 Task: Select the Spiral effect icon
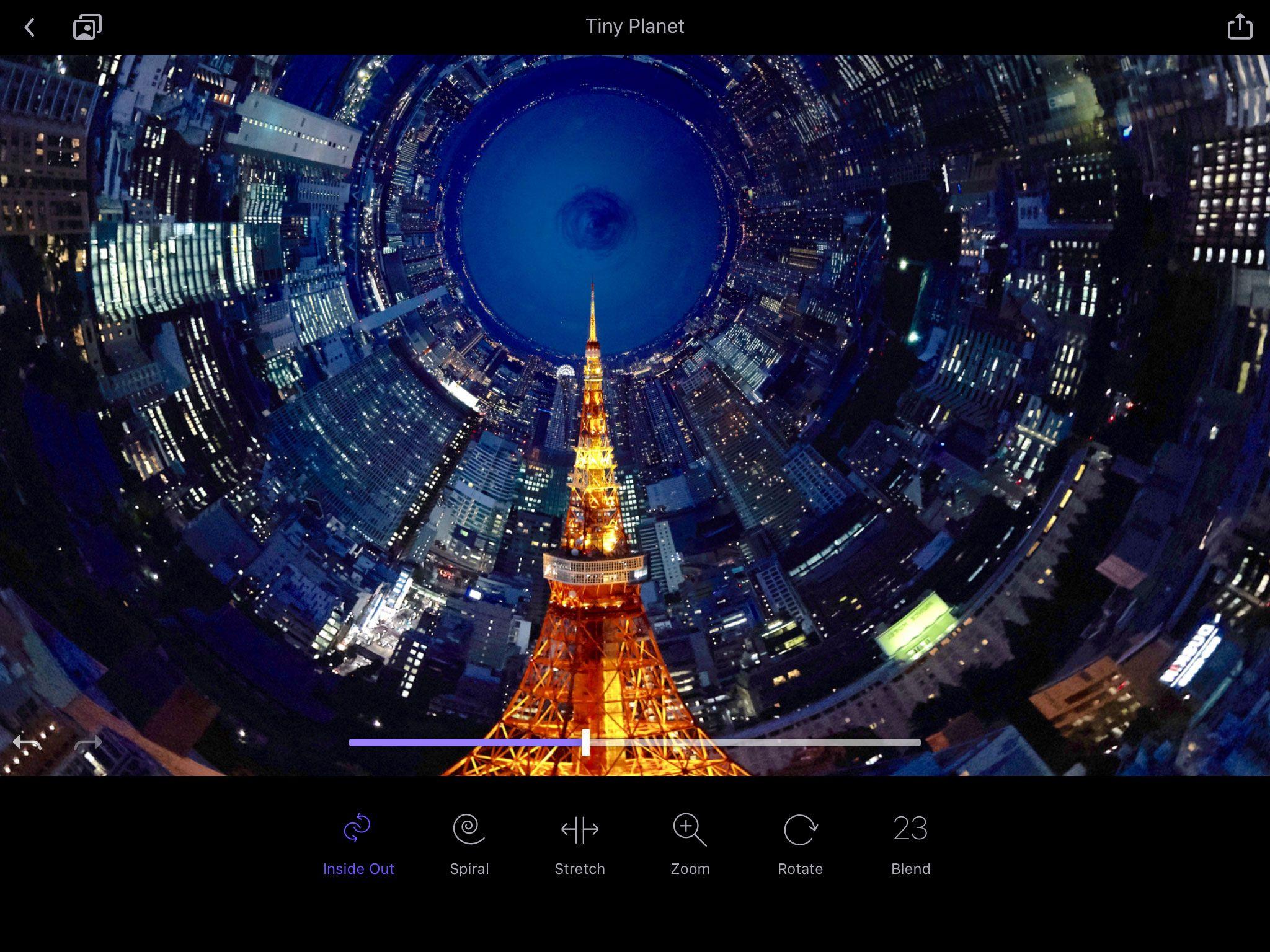pos(469,827)
